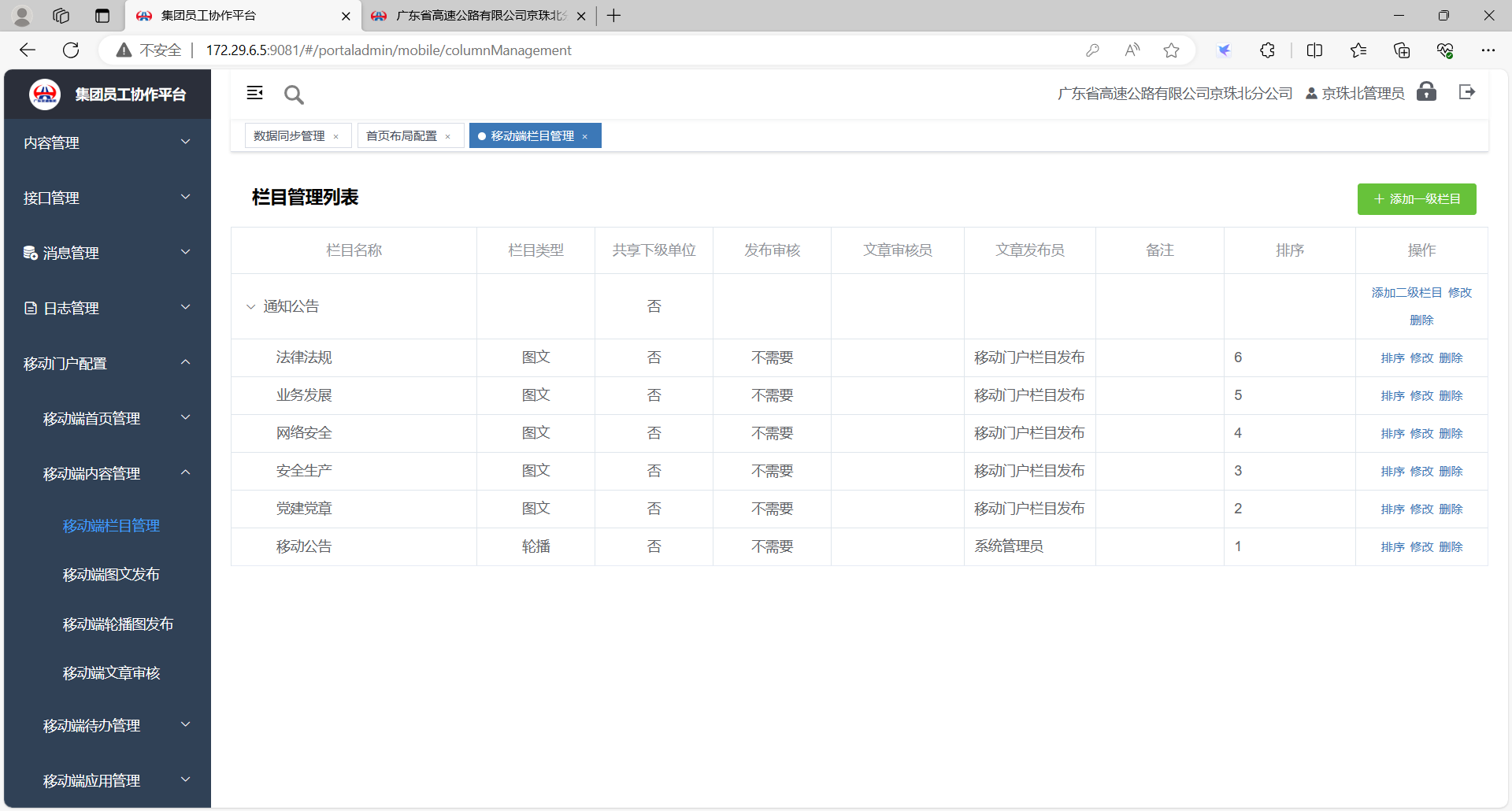Open 移动端图文发布 in the sidebar
The width and height of the screenshot is (1512, 811).
[111, 575]
